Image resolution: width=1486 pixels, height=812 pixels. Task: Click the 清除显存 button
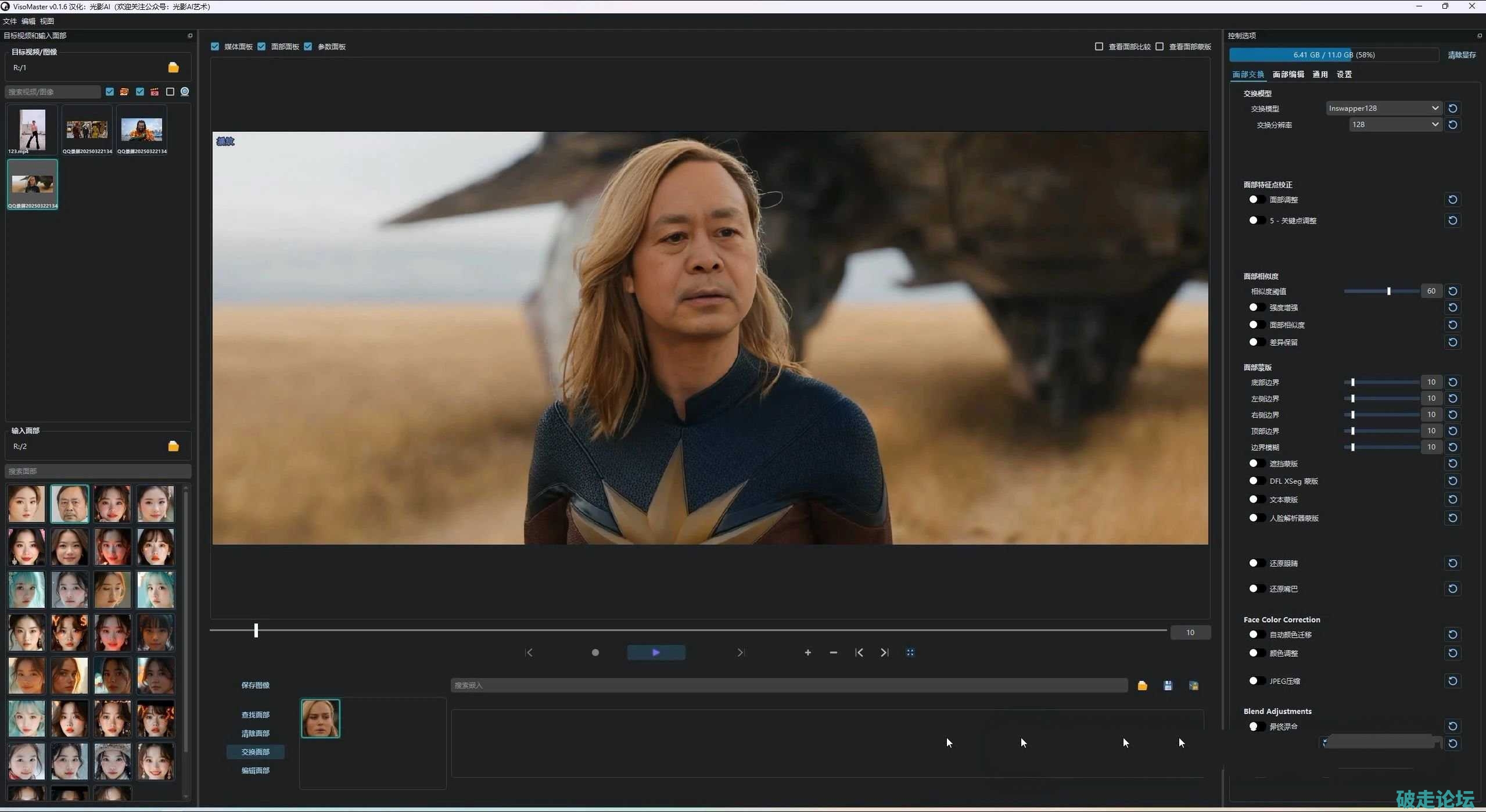(1462, 55)
